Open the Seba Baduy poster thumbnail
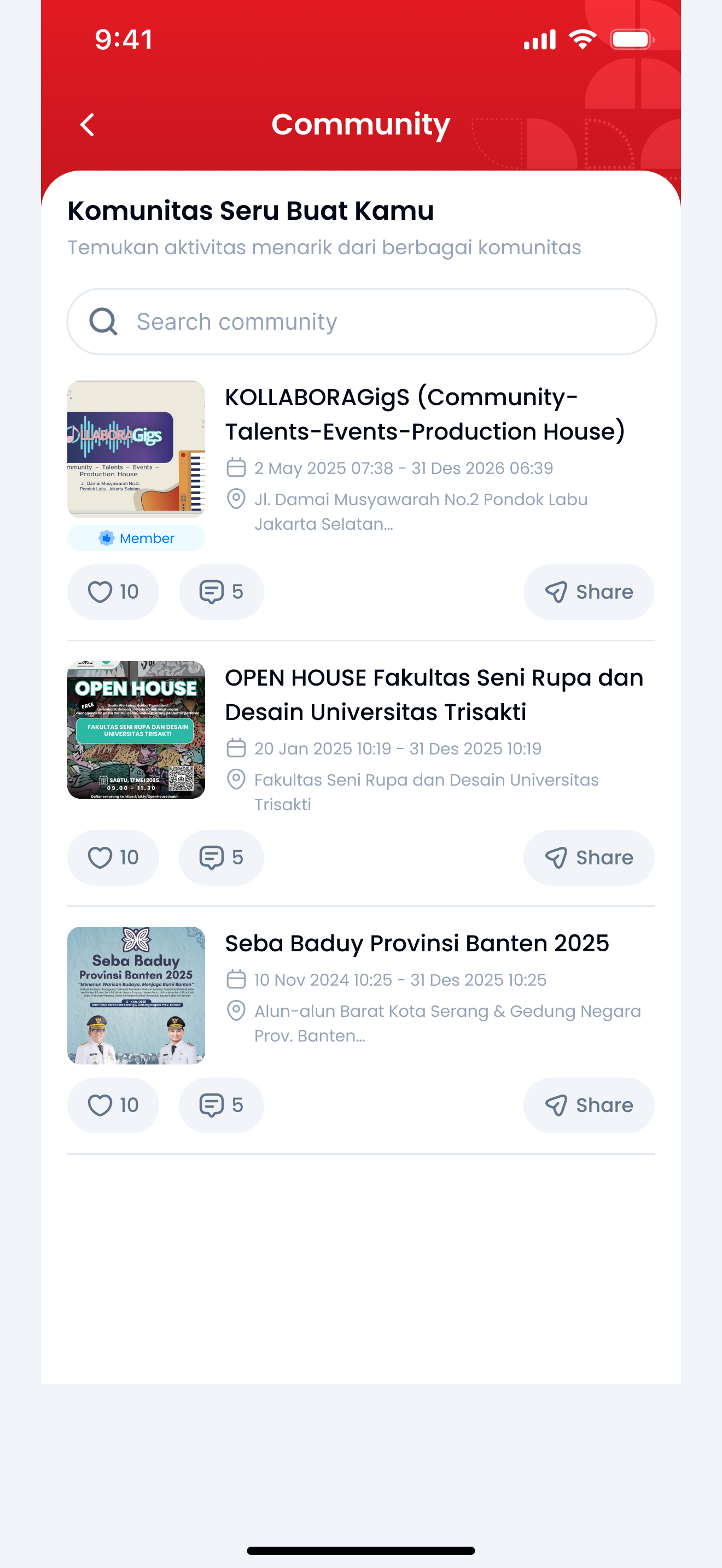This screenshot has height=1568, width=722. click(x=136, y=995)
